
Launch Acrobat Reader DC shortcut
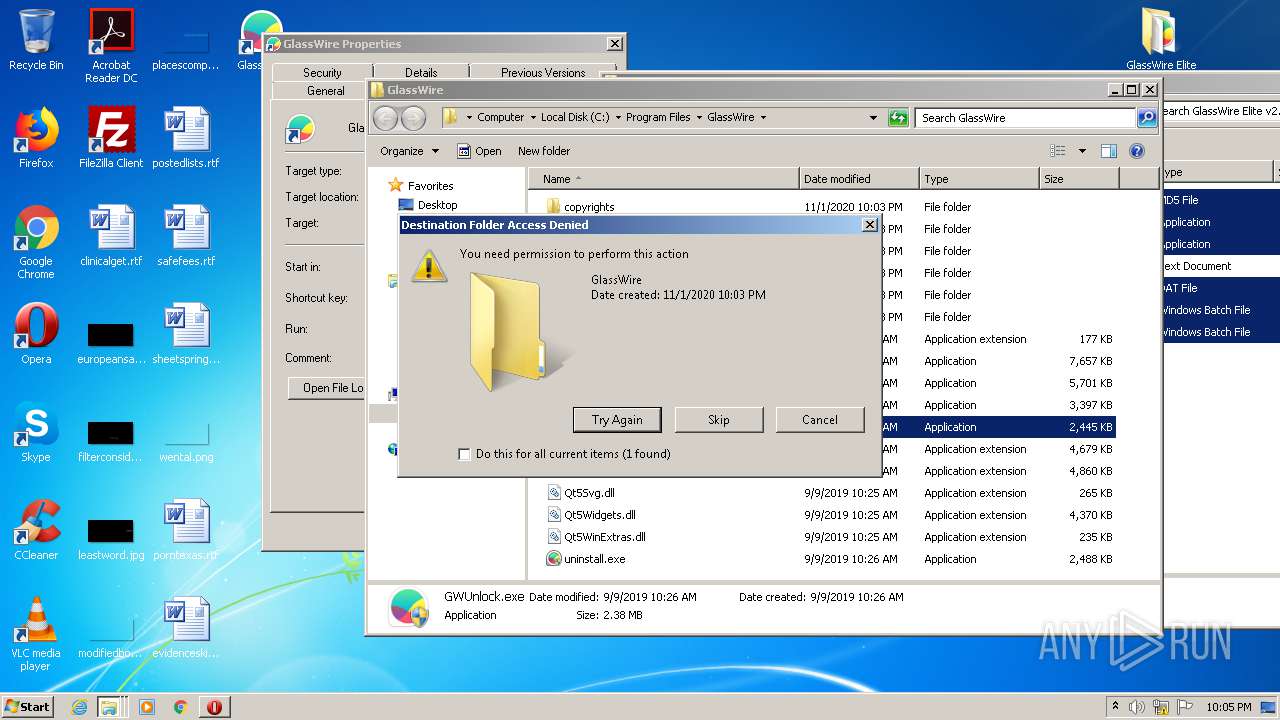coord(111,46)
